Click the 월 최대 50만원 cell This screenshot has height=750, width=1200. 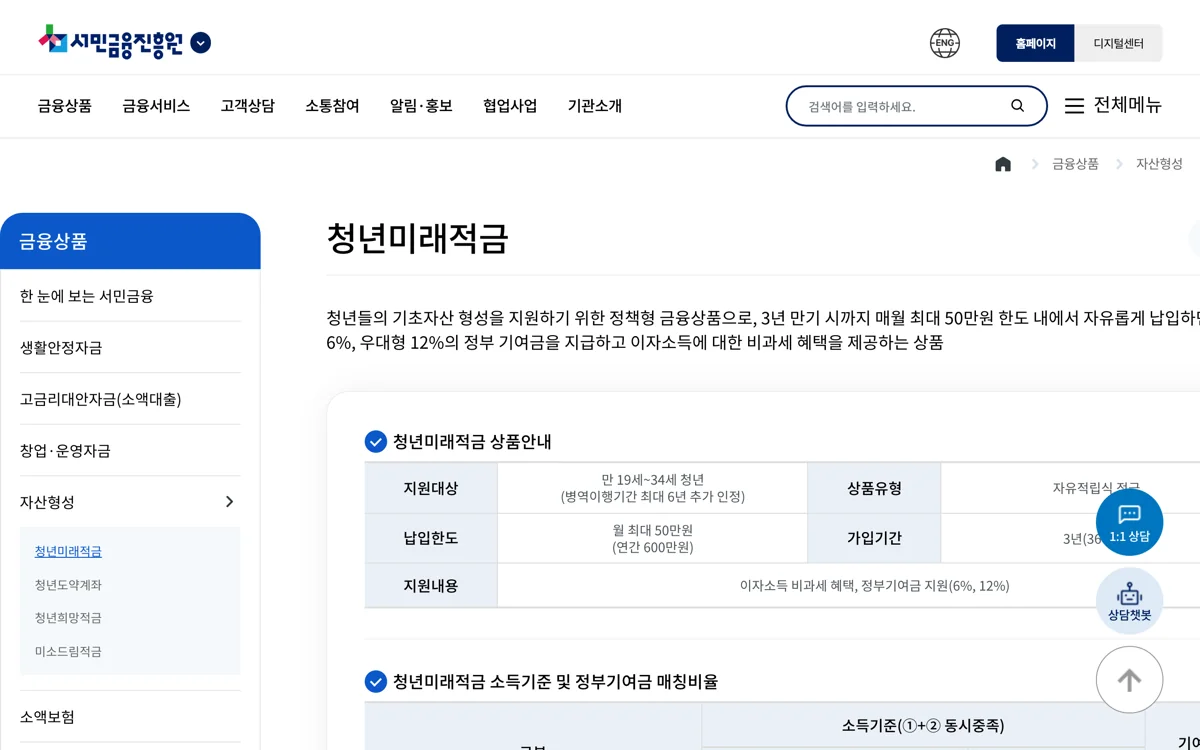click(x=652, y=538)
